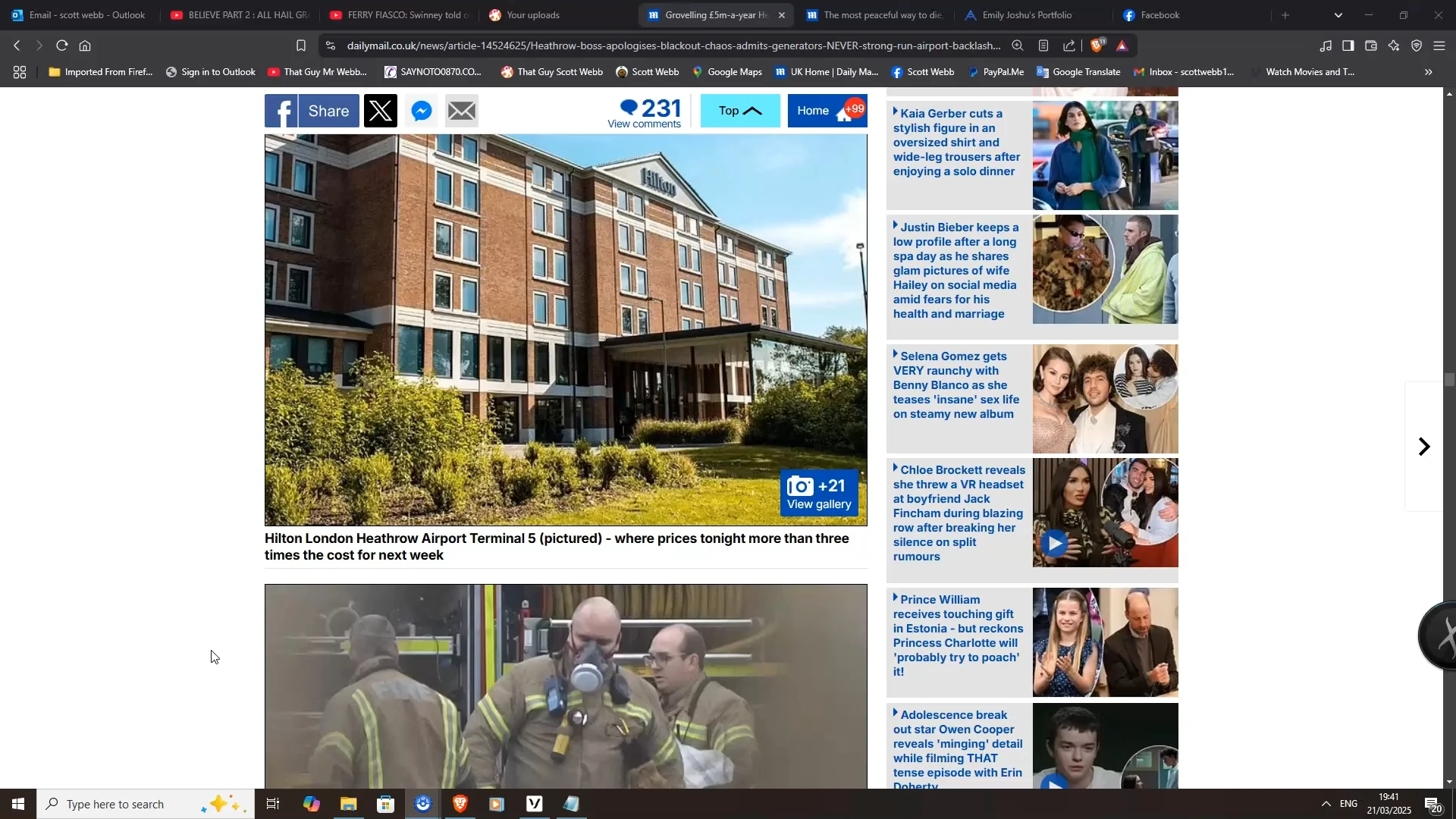This screenshot has width=1456, height=819.
Task: Open the Chloe Brockett article headline
Action: (959, 513)
